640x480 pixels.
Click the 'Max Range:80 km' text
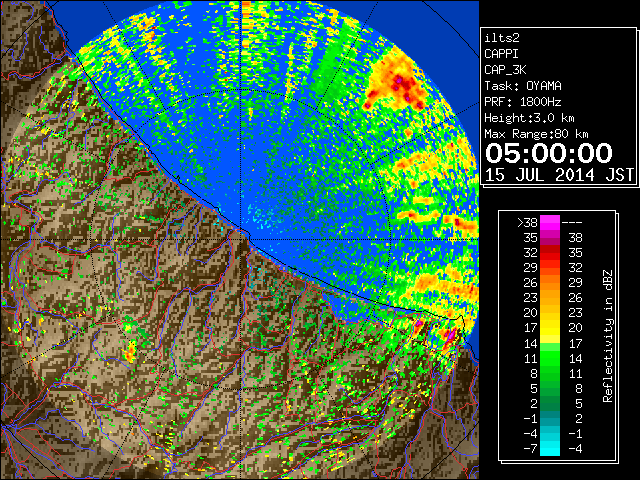(536, 134)
